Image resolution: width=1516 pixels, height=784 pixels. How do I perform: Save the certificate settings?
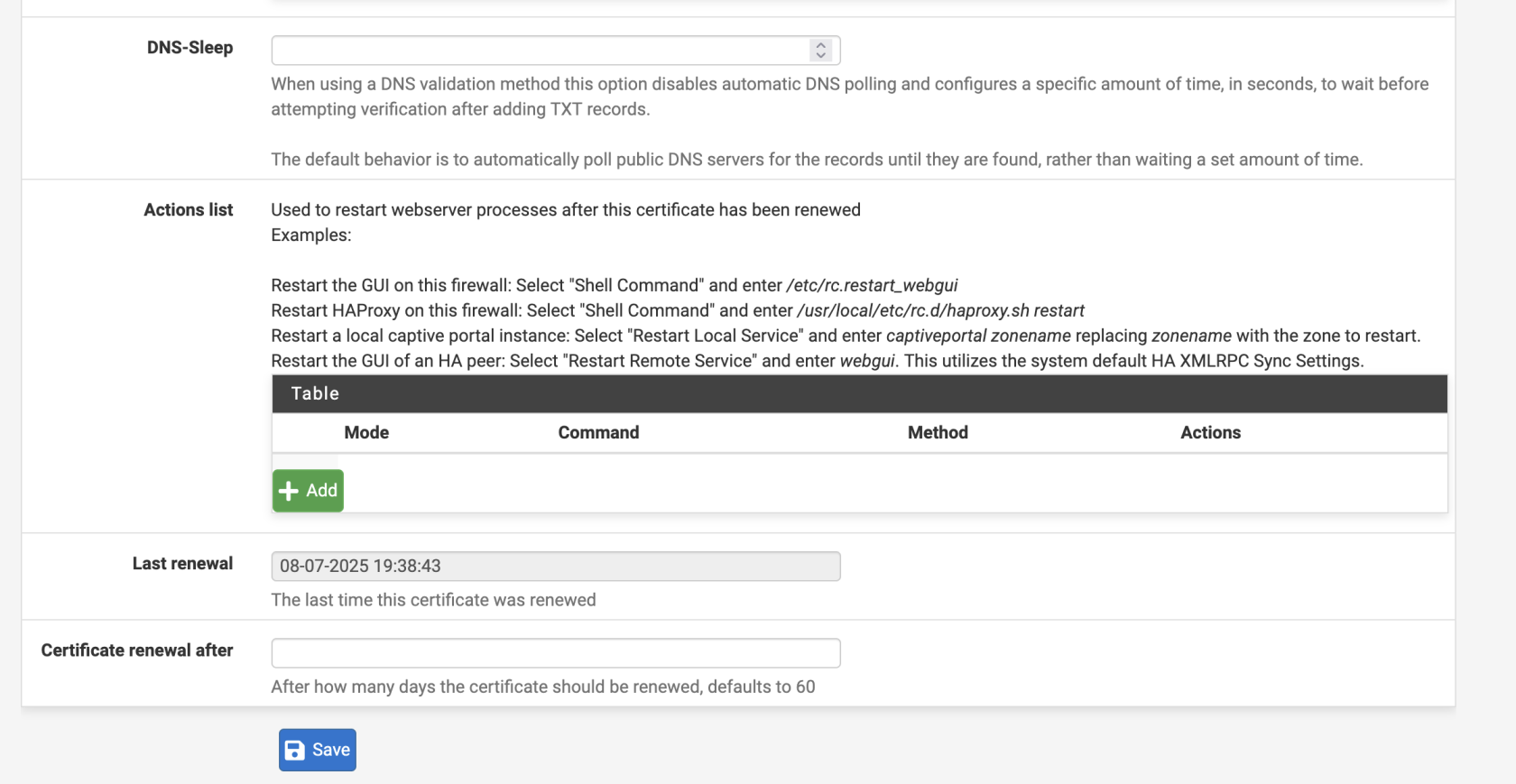pyautogui.click(x=318, y=751)
